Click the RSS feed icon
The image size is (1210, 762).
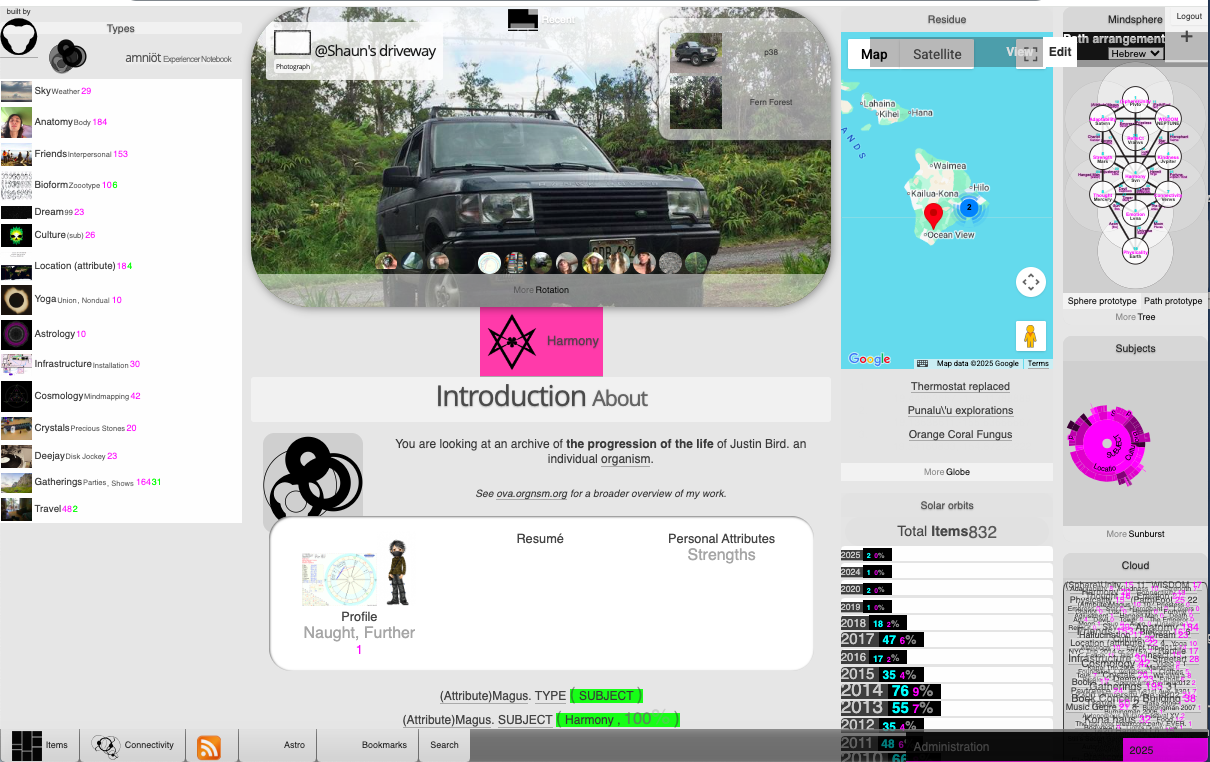(209, 746)
